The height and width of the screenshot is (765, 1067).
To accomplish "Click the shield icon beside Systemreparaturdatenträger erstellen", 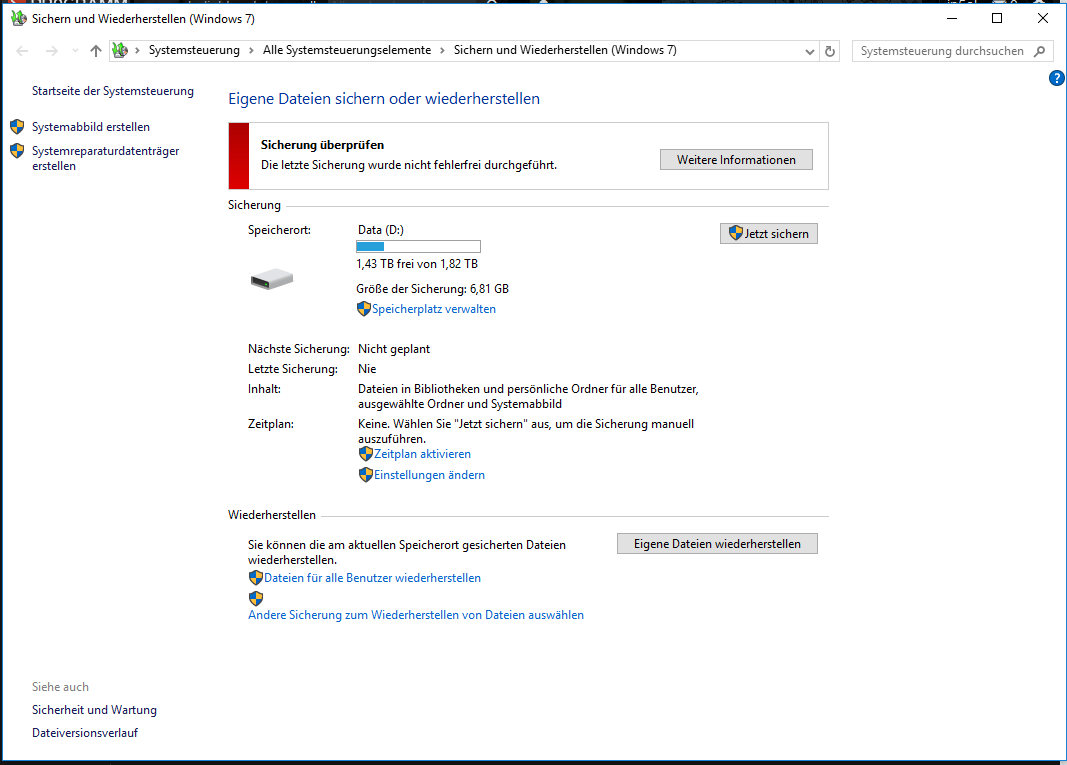I will [17, 150].
